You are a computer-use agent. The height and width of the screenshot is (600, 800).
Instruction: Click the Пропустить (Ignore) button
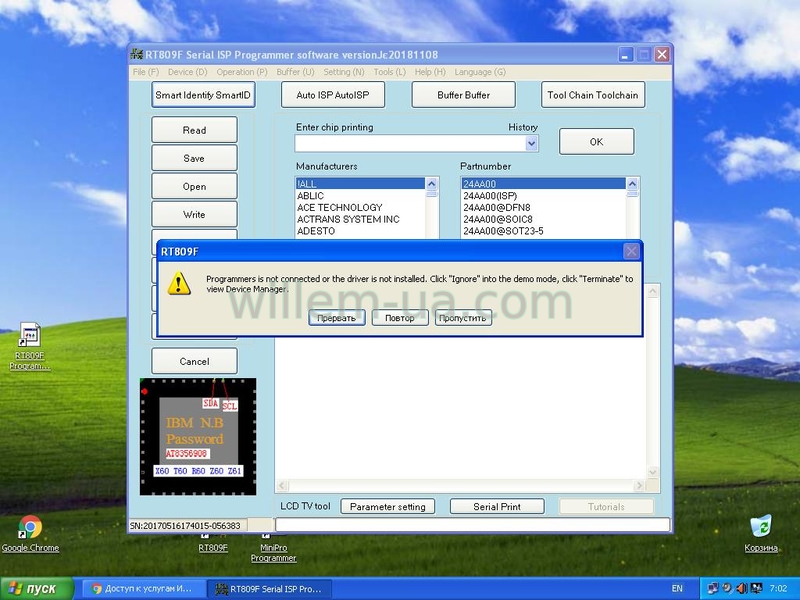pos(463,318)
